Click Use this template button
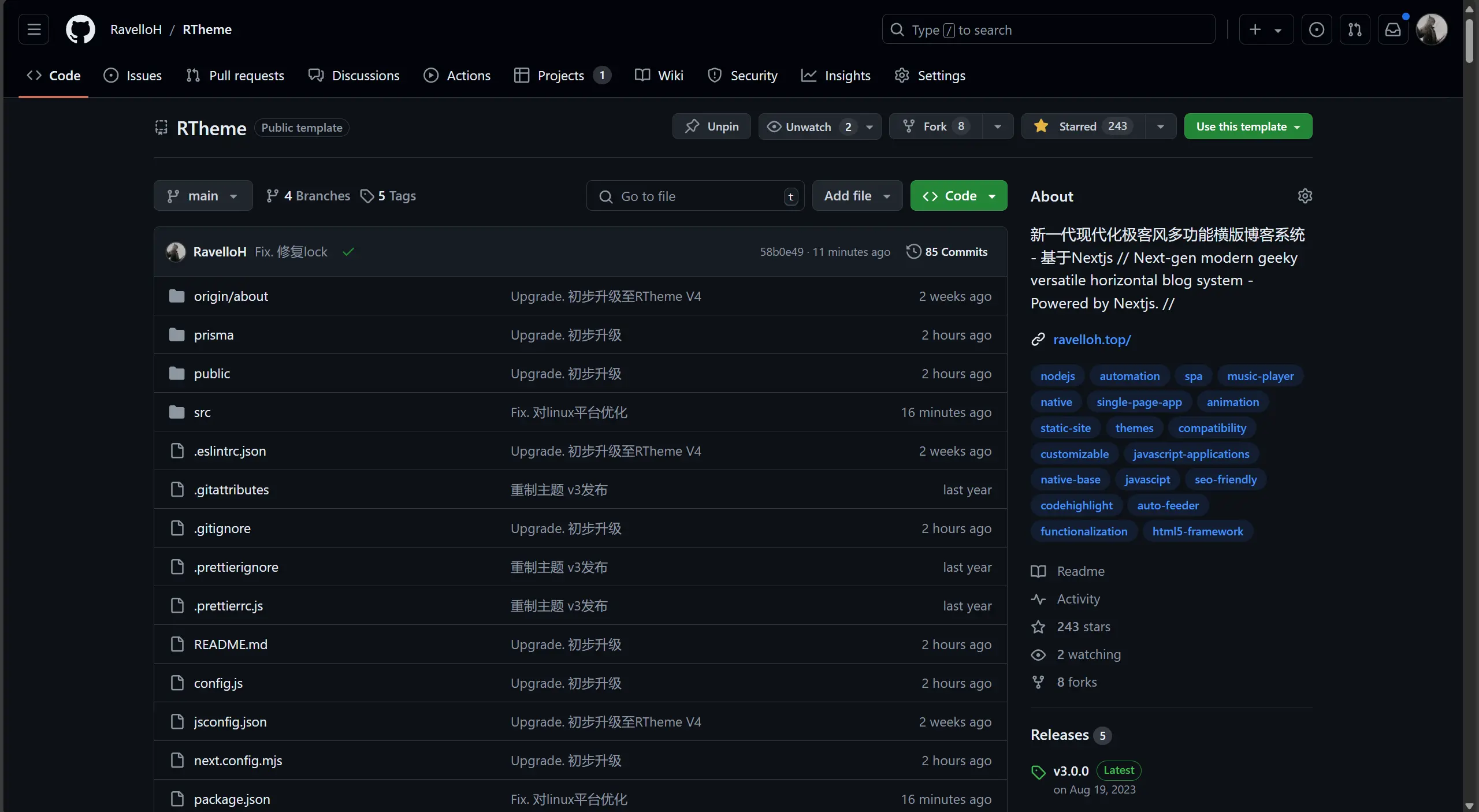Viewport: 1479px width, 812px height. tap(1248, 126)
